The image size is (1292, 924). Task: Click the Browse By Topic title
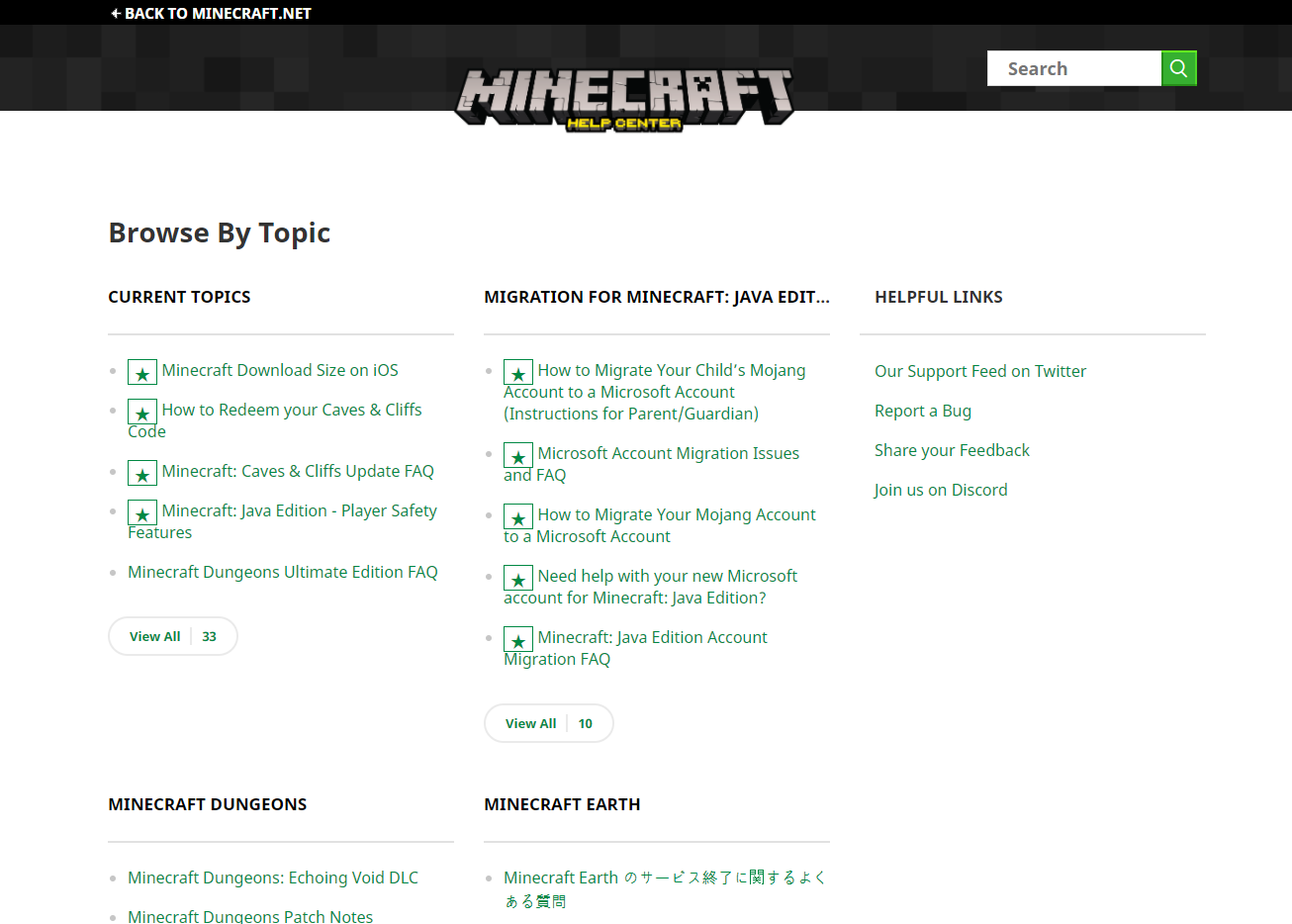pyautogui.click(x=220, y=232)
